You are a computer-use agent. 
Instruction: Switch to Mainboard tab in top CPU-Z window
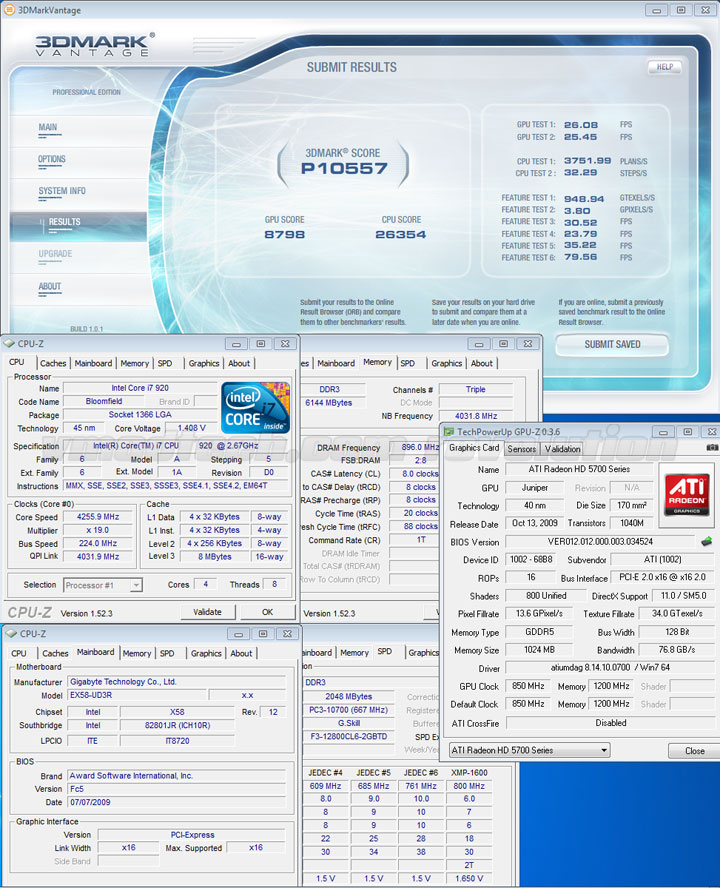tap(93, 364)
